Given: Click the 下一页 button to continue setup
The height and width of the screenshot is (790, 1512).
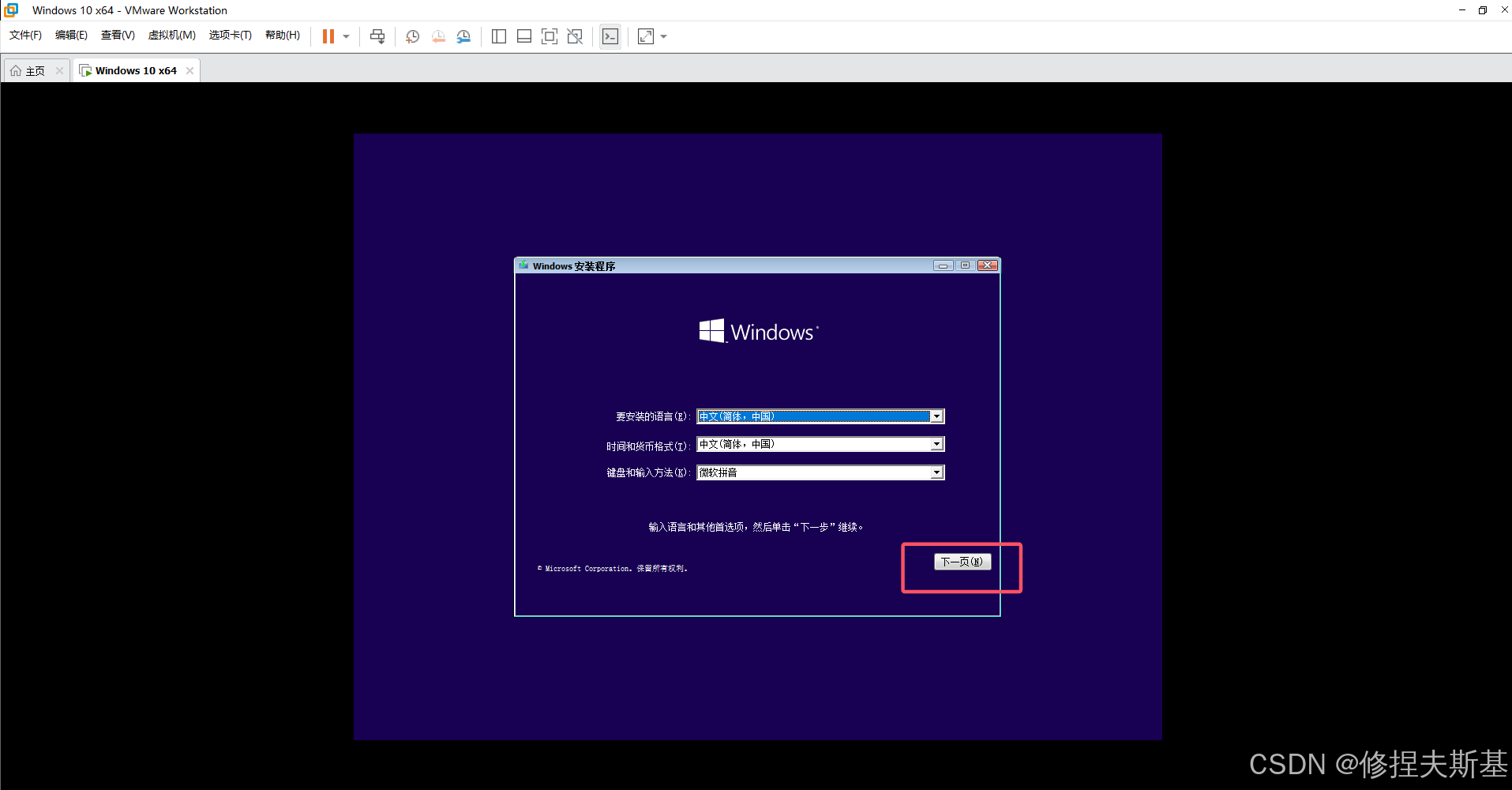Looking at the screenshot, I should coord(962,562).
